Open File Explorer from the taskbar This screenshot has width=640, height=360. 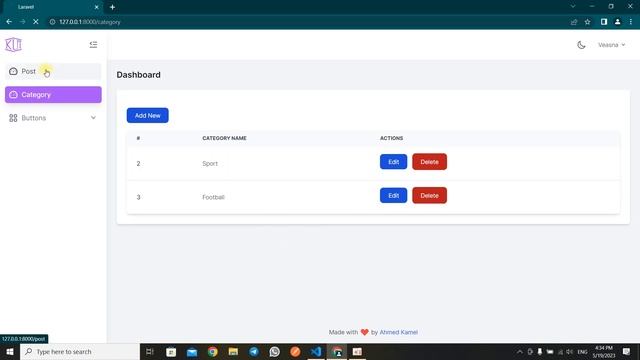(x=233, y=352)
